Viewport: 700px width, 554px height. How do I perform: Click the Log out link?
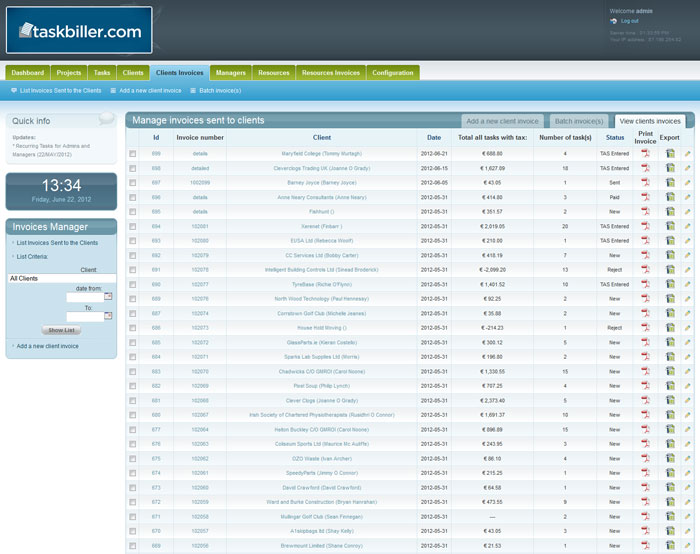pyautogui.click(x=629, y=21)
